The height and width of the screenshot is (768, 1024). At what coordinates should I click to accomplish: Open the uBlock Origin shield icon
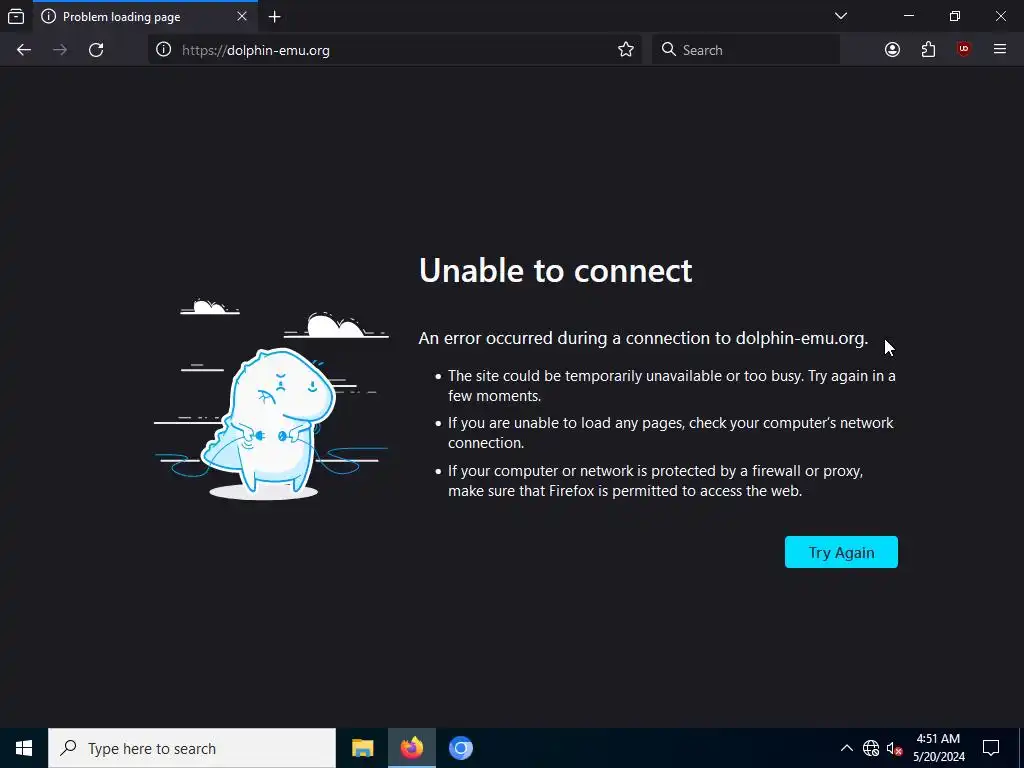[963, 50]
